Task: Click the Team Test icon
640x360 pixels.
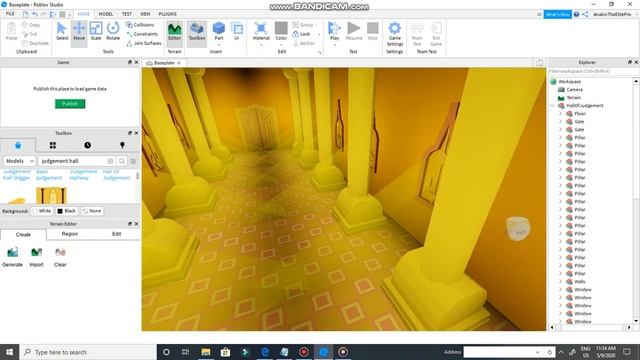Action: 417,34
